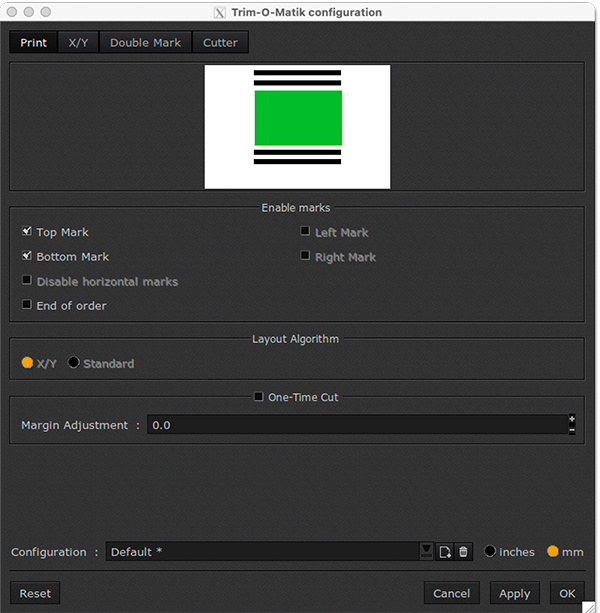Go to the Cutter tab
This screenshot has height=613, width=600.
220,43
